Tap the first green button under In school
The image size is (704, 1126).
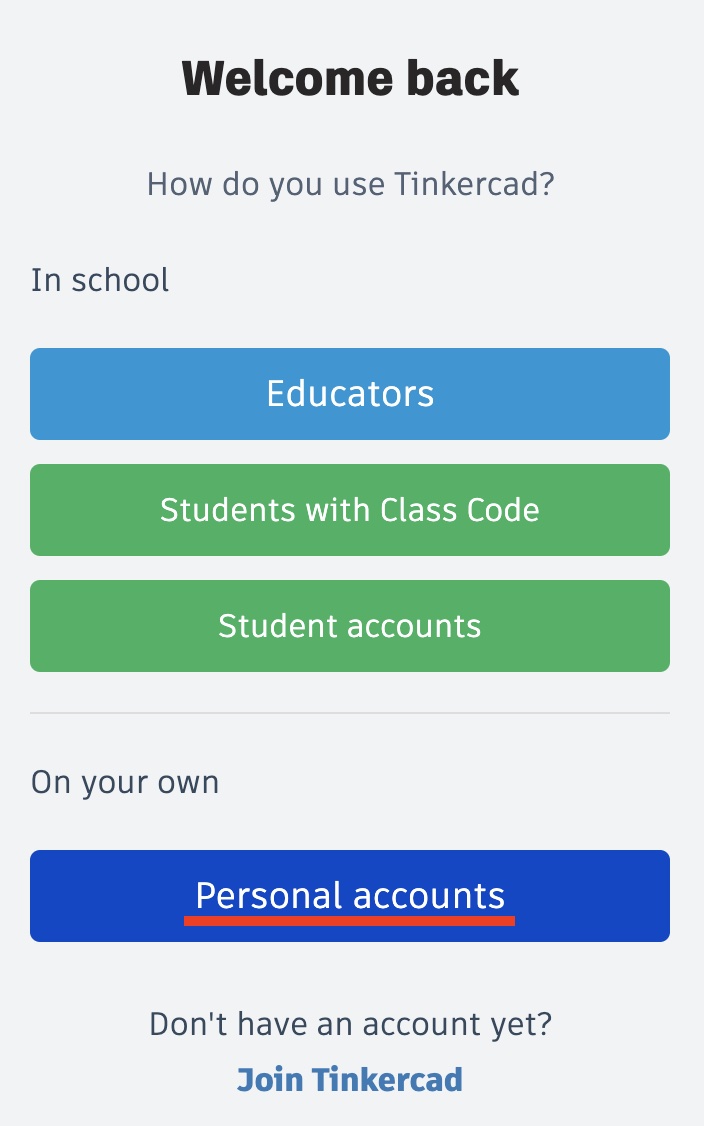pyautogui.click(x=350, y=510)
